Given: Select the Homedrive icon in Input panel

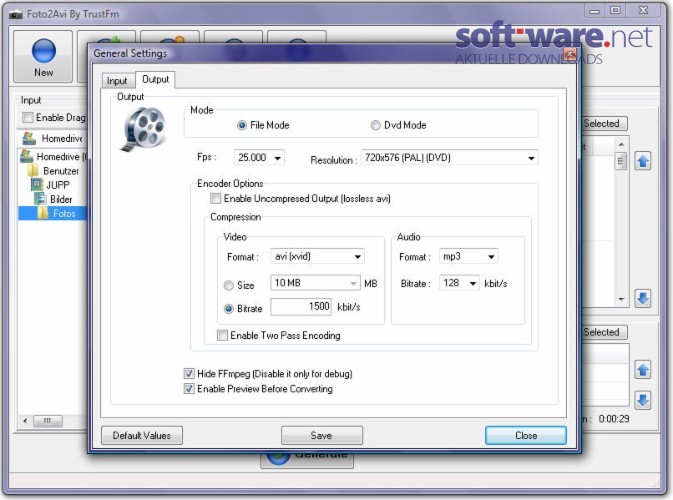Looking at the screenshot, I should [x=29, y=138].
